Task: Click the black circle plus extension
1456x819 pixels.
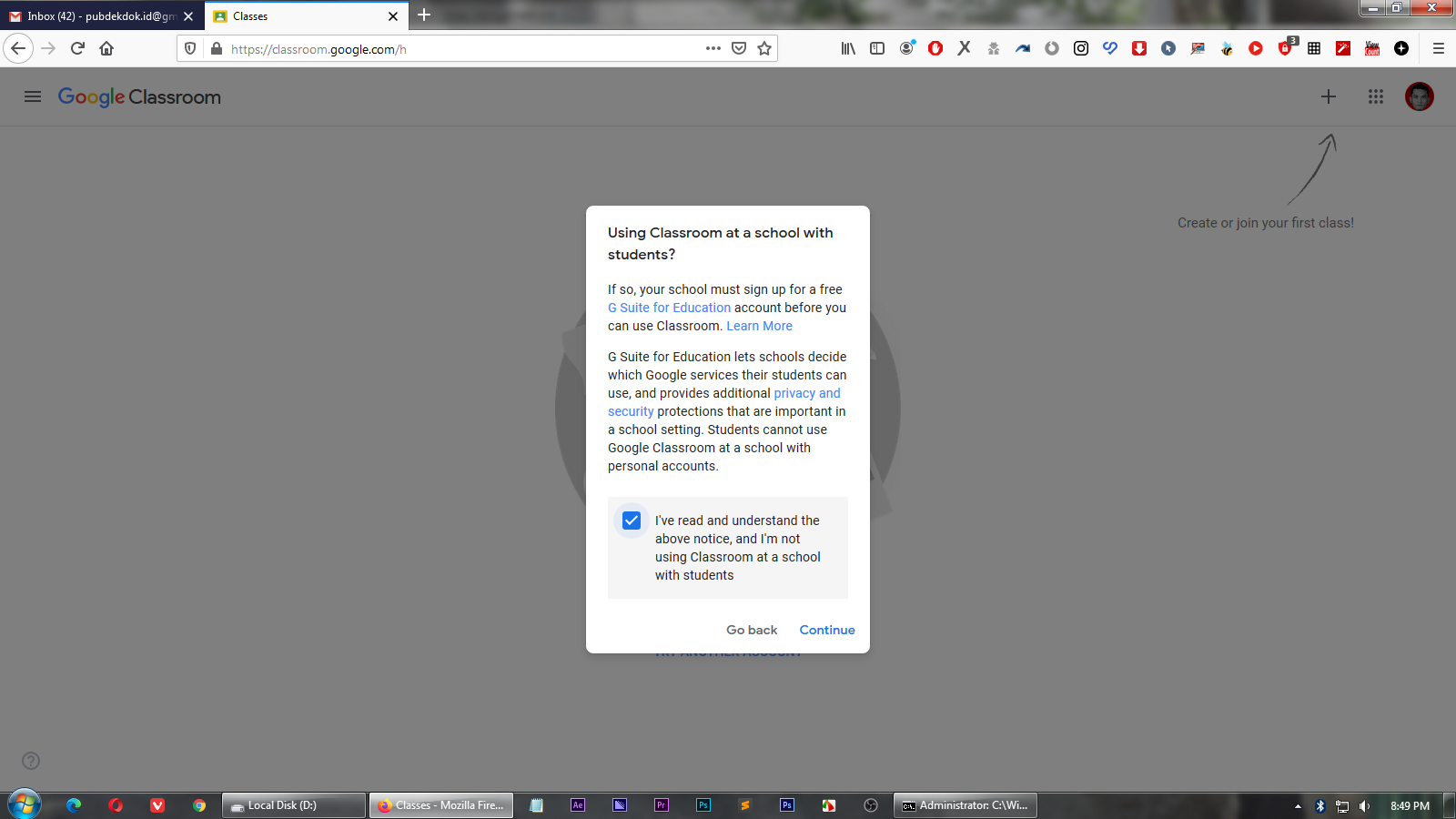Action: (x=1401, y=48)
